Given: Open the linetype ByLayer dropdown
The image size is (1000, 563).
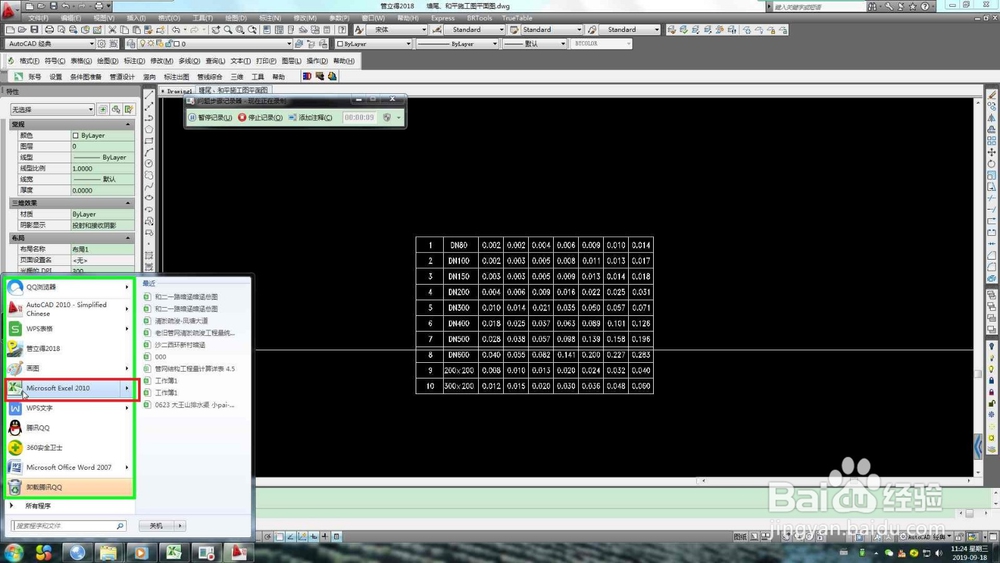Looking at the screenshot, I should coord(457,43).
